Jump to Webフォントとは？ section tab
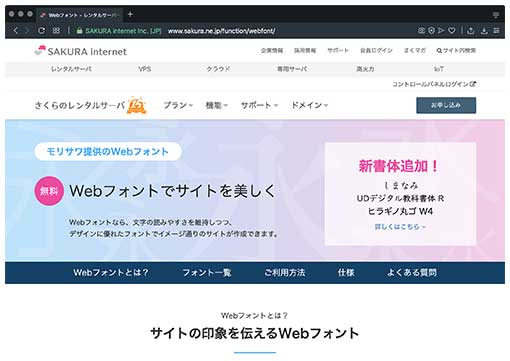The image size is (510, 361). click(111, 272)
